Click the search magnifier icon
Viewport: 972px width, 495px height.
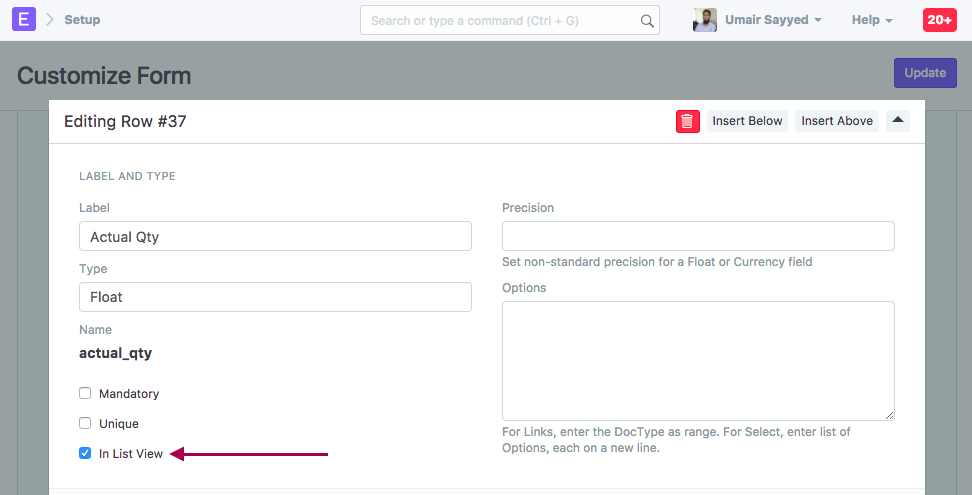pos(647,20)
